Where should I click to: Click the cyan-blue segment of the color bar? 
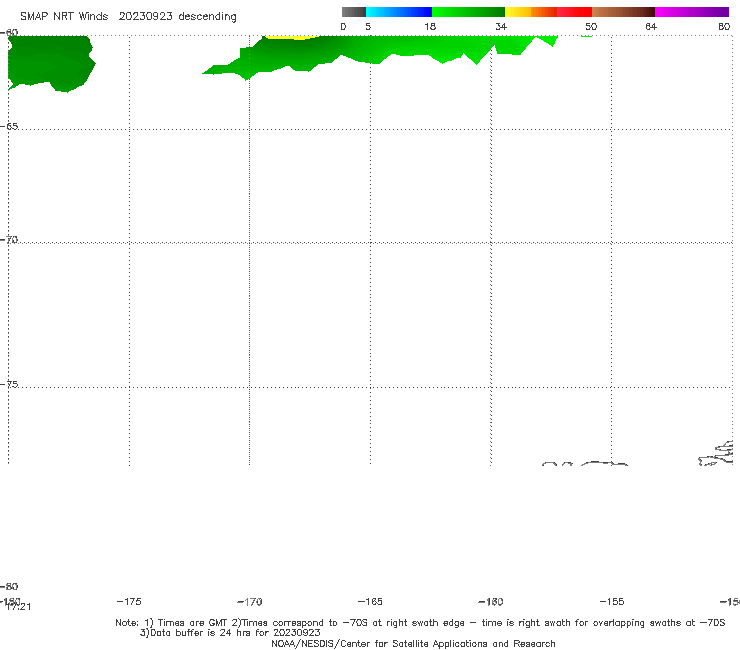pyautogui.click(x=399, y=12)
